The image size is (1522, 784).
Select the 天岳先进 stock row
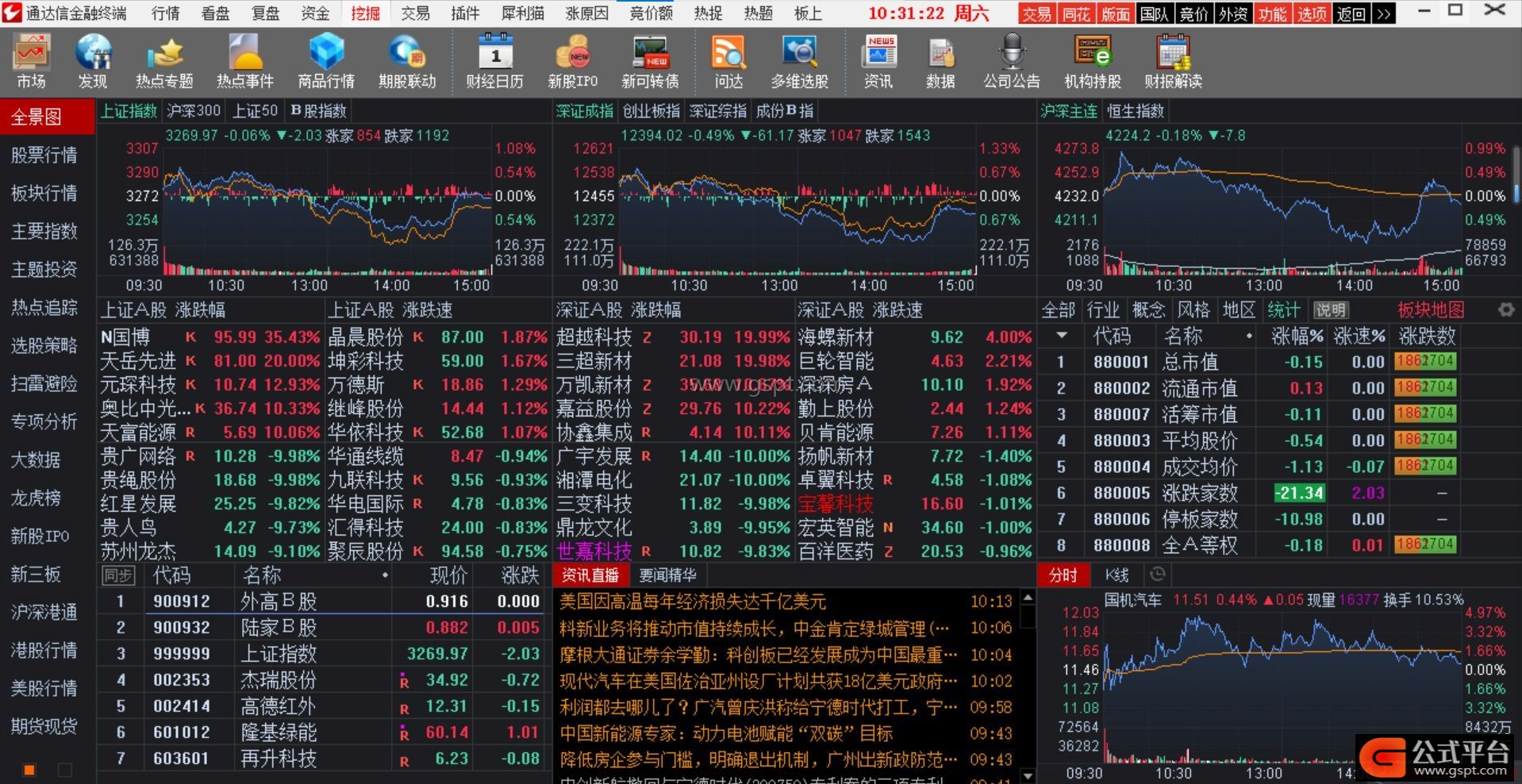click(x=211, y=361)
